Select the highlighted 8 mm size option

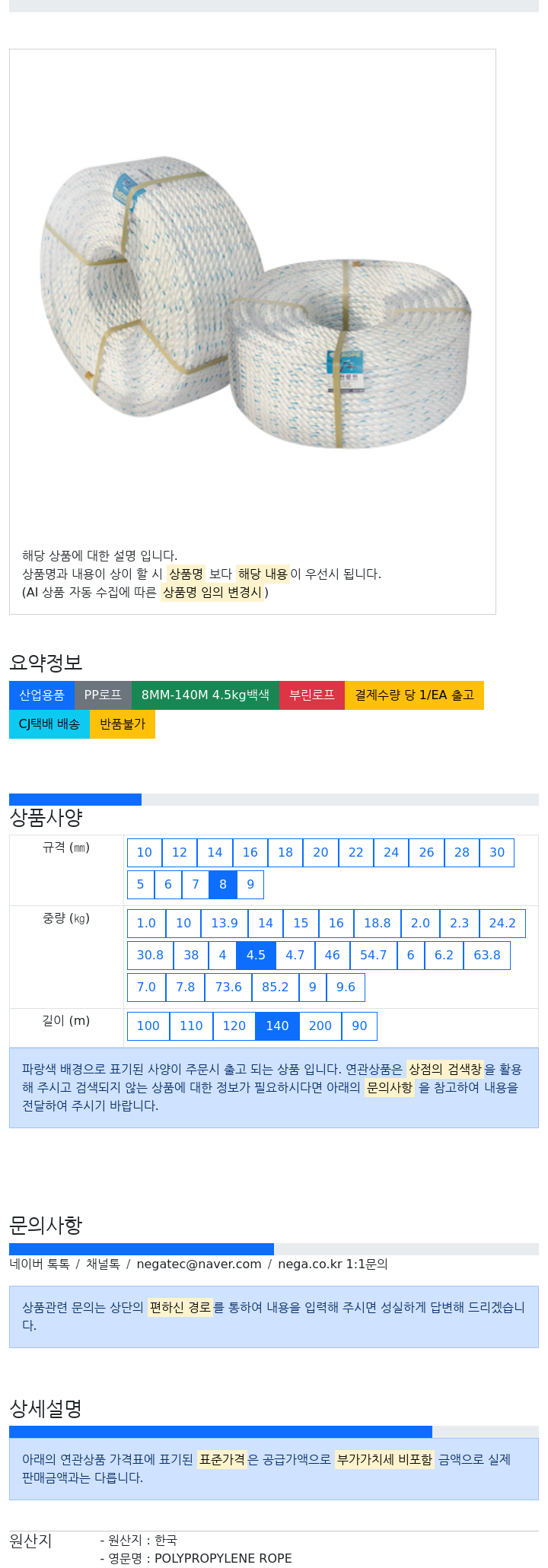(223, 885)
